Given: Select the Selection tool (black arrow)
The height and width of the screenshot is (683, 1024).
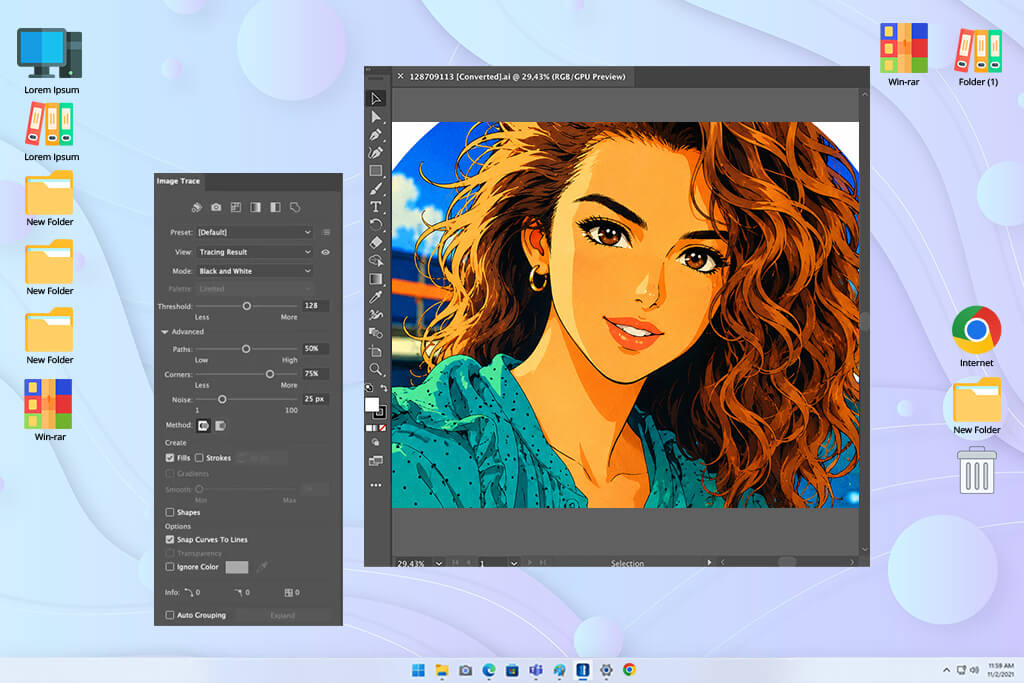Looking at the screenshot, I should pyautogui.click(x=376, y=99).
